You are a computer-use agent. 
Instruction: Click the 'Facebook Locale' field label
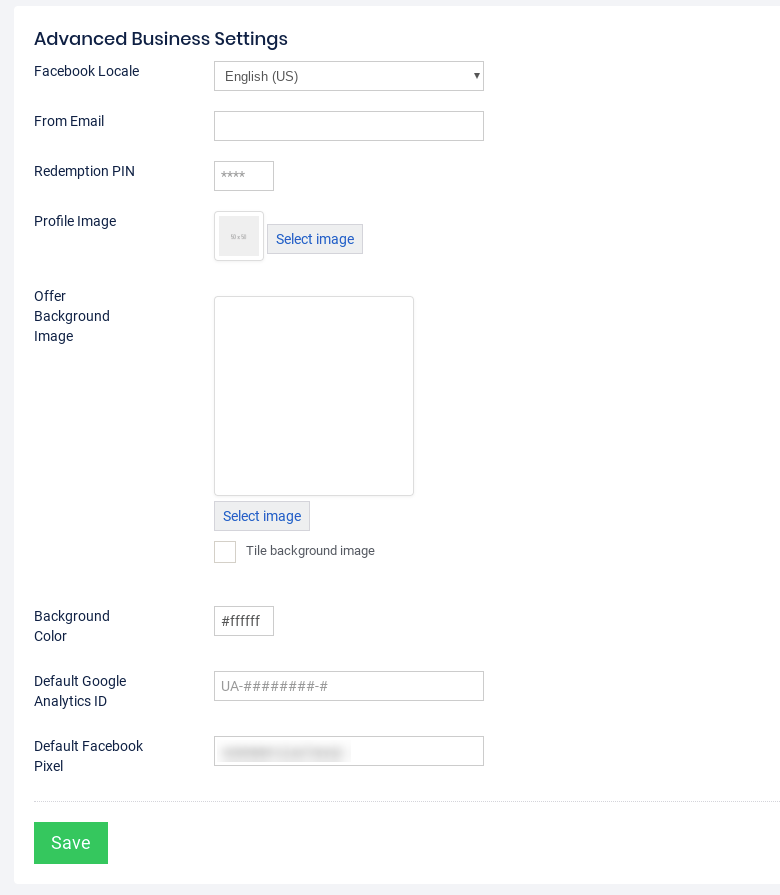tap(87, 71)
